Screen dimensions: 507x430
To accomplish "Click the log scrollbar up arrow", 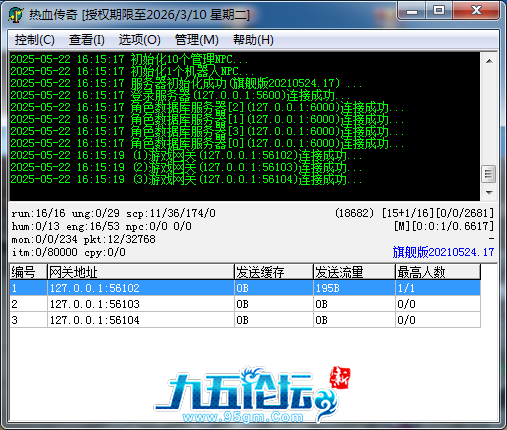I will 489,61.
